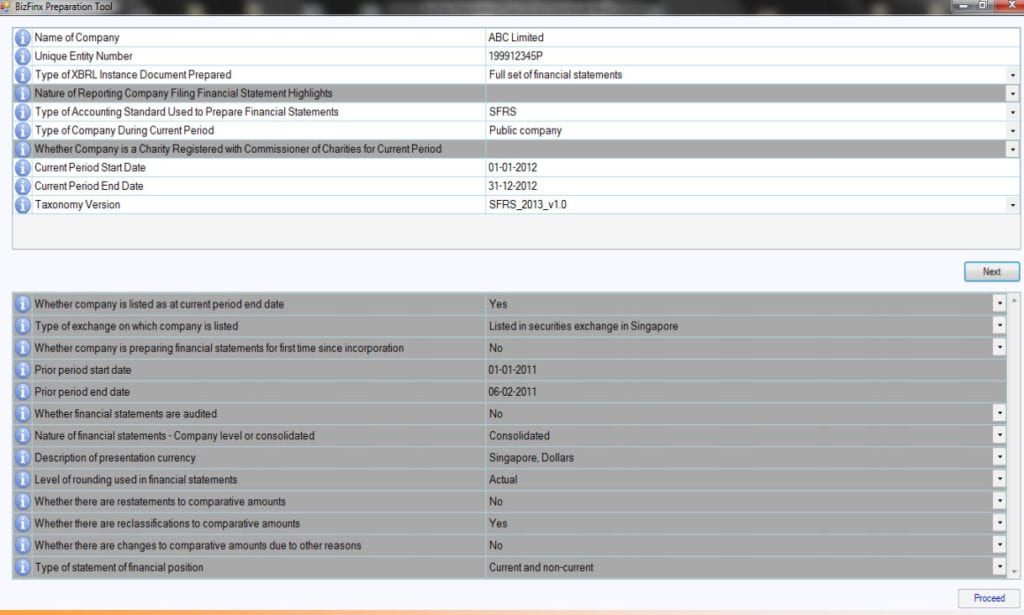This screenshot has width=1024, height=615.
Task: Expand the Nature of financial statements dropdown
Action: coord(999,435)
